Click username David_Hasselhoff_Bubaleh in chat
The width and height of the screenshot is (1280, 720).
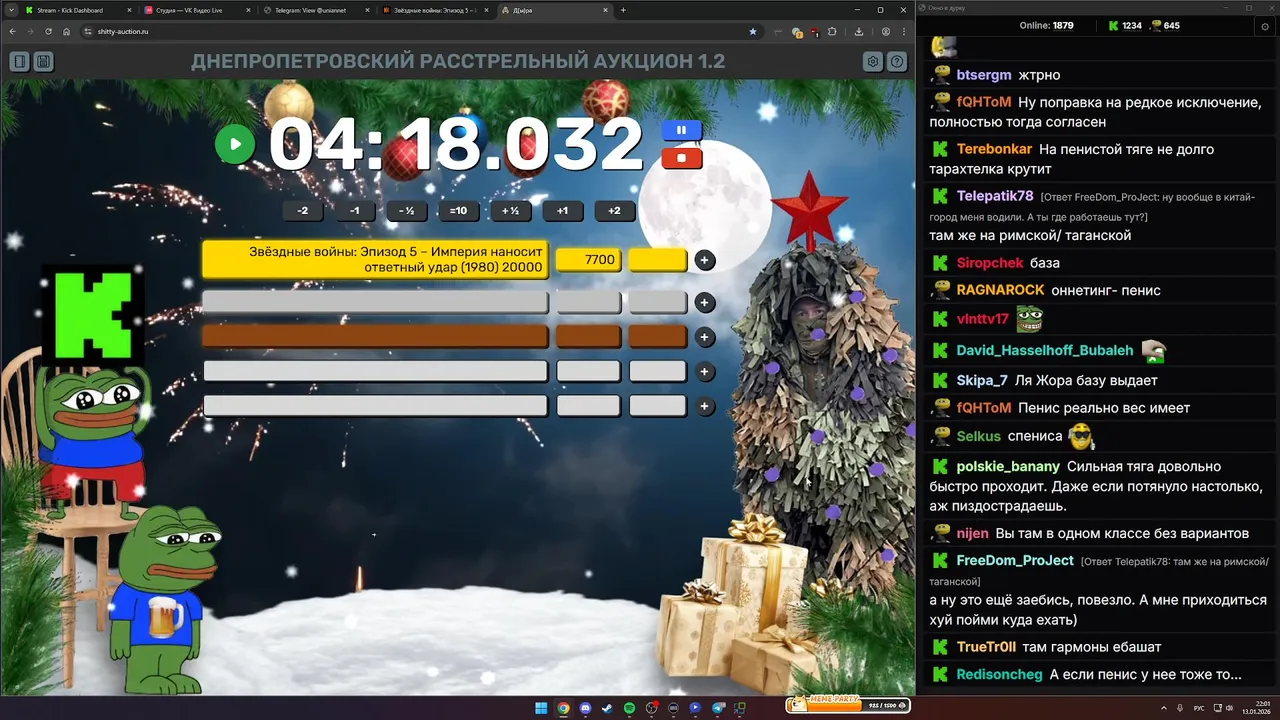(1045, 350)
